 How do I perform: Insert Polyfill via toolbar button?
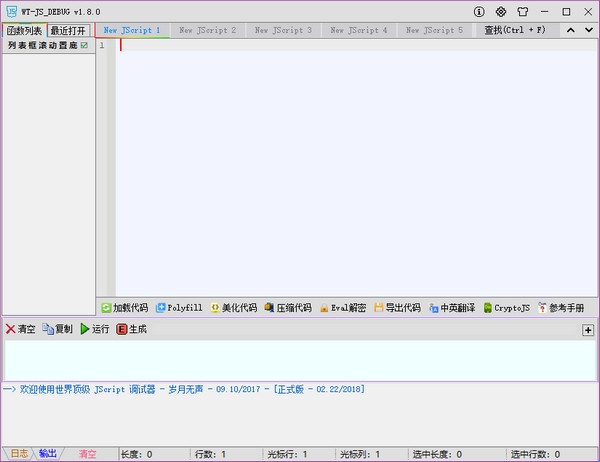coord(180,308)
